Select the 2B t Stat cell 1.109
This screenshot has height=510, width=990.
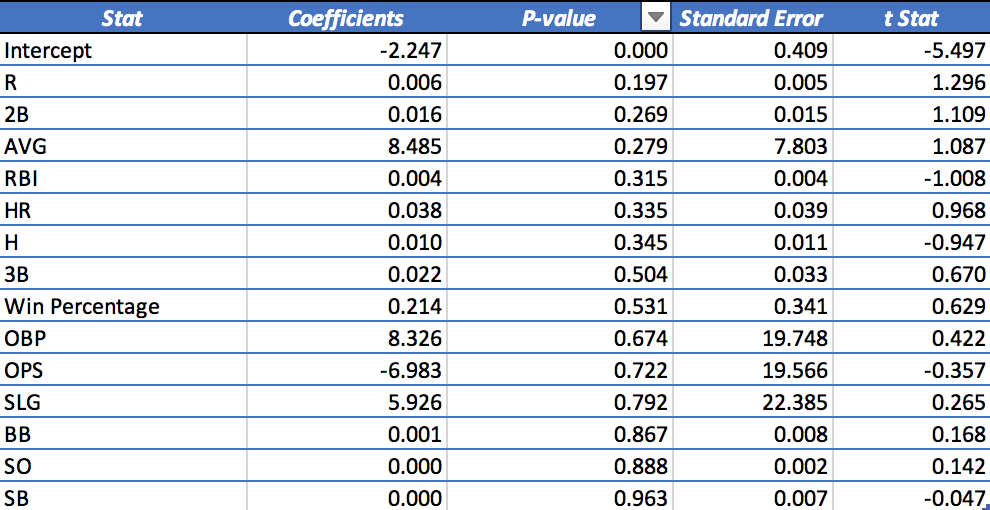[911, 114]
